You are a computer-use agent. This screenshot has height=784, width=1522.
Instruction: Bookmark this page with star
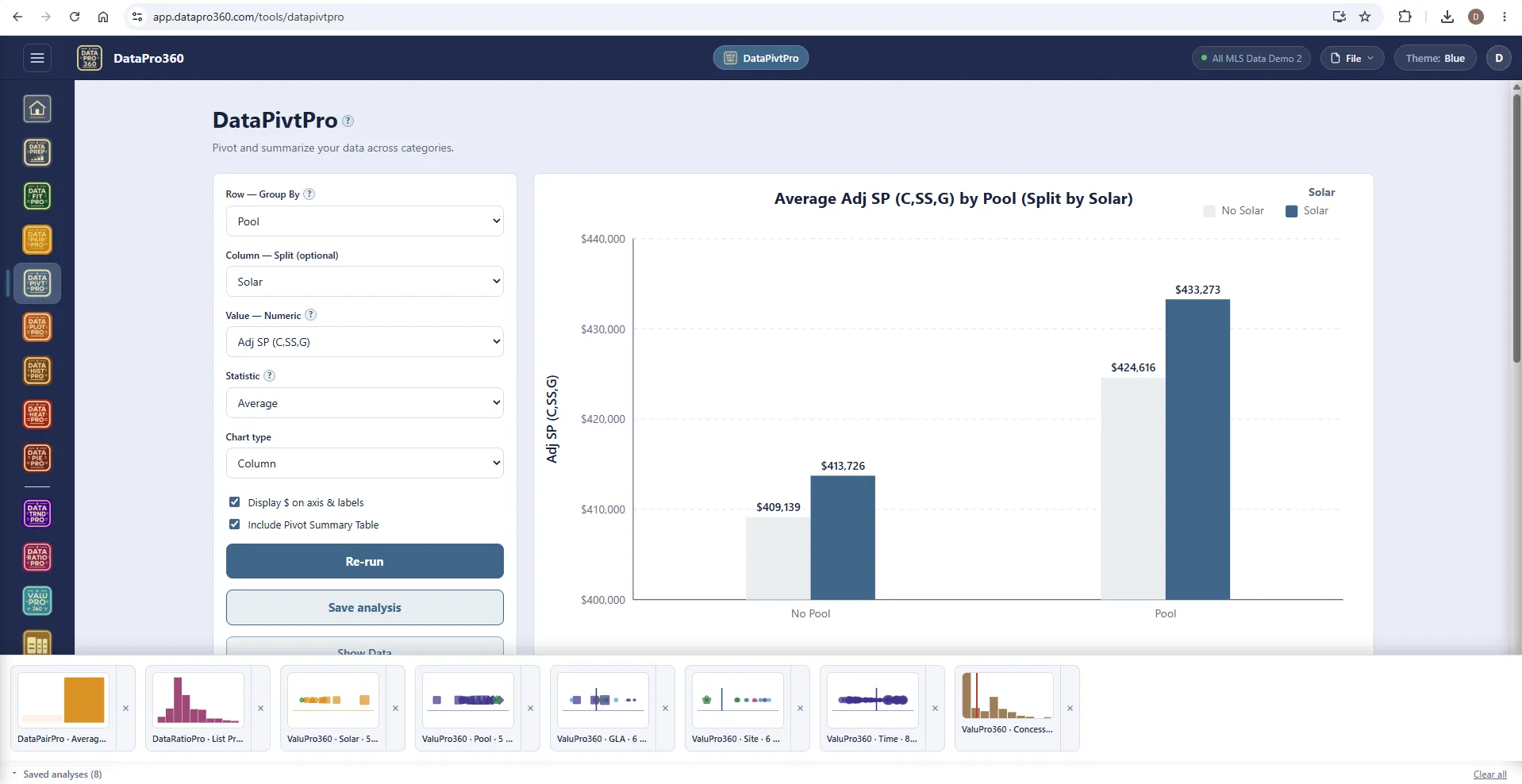(x=1365, y=17)
